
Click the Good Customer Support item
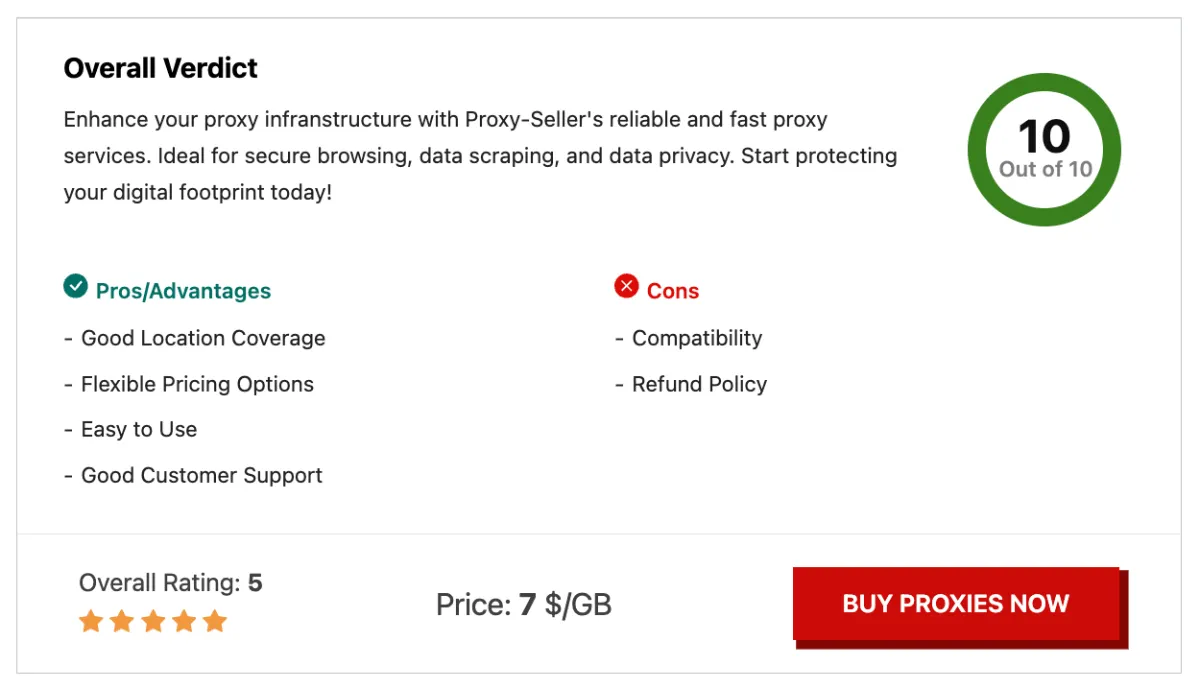point(202,475)
